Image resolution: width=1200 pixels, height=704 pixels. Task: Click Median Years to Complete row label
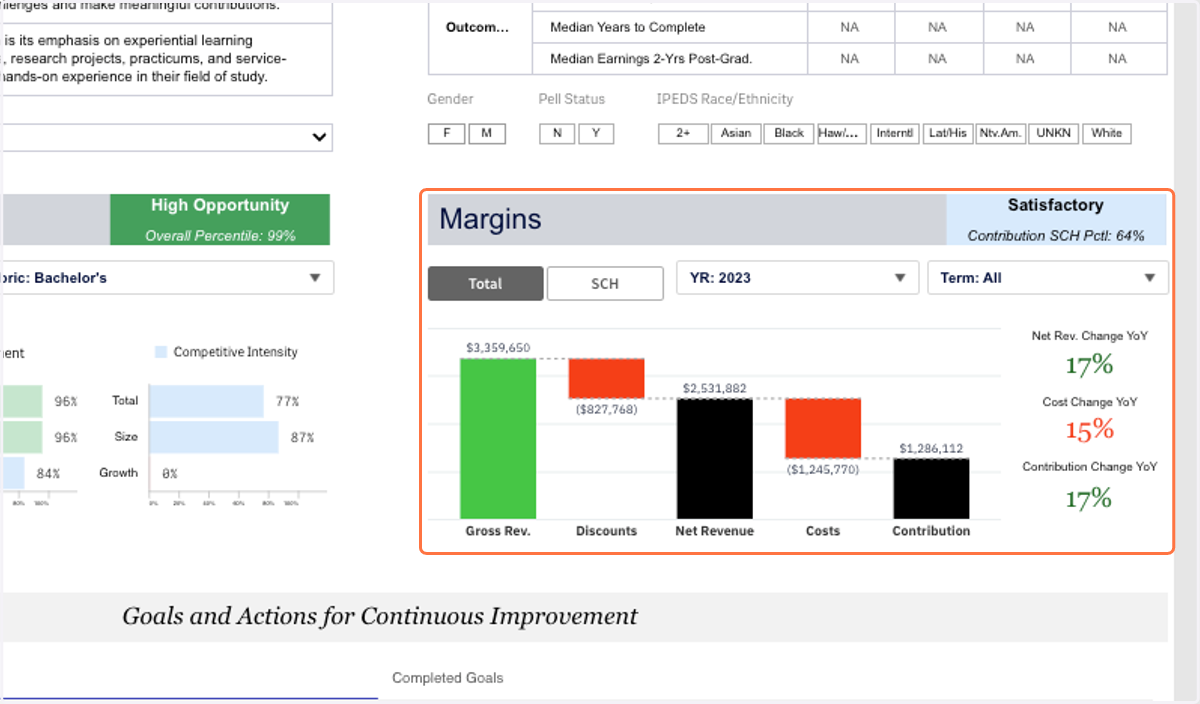(627, 27)
